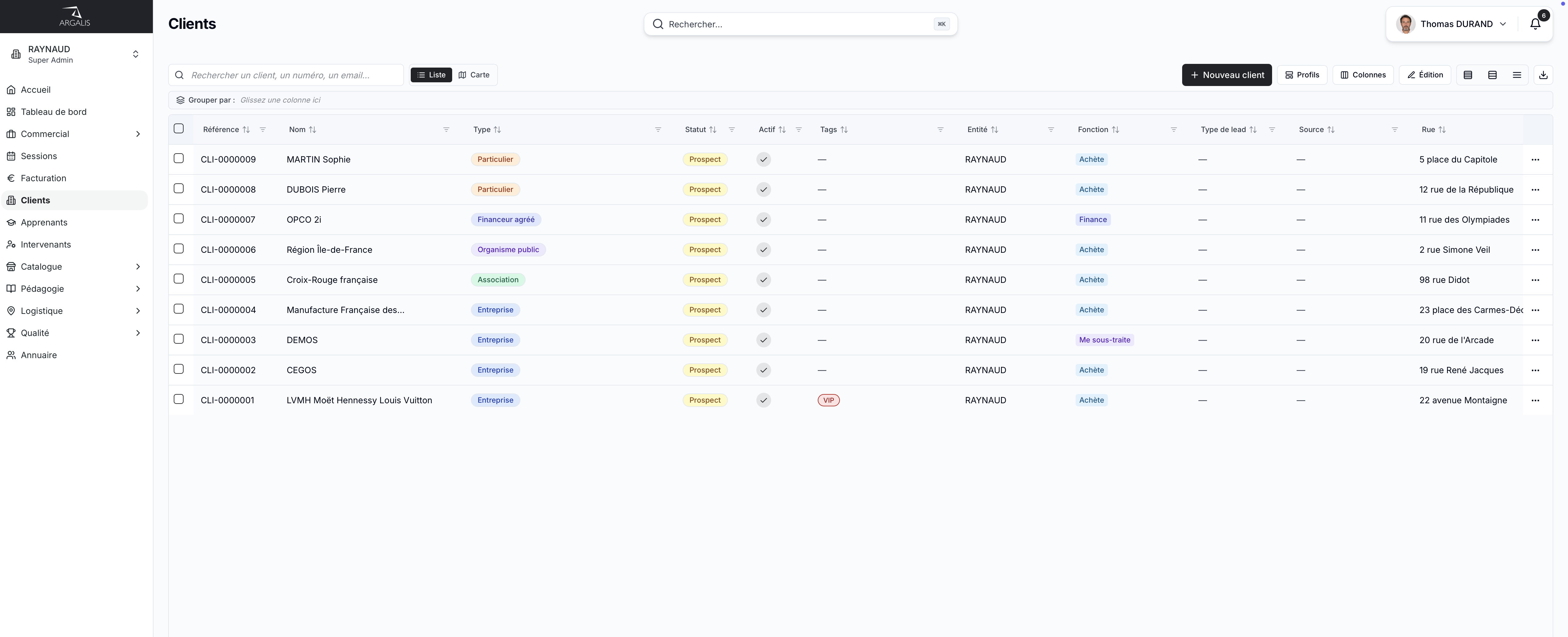
Task: Check the box for CLI-0000005
Action: click(x=178, y=279)
